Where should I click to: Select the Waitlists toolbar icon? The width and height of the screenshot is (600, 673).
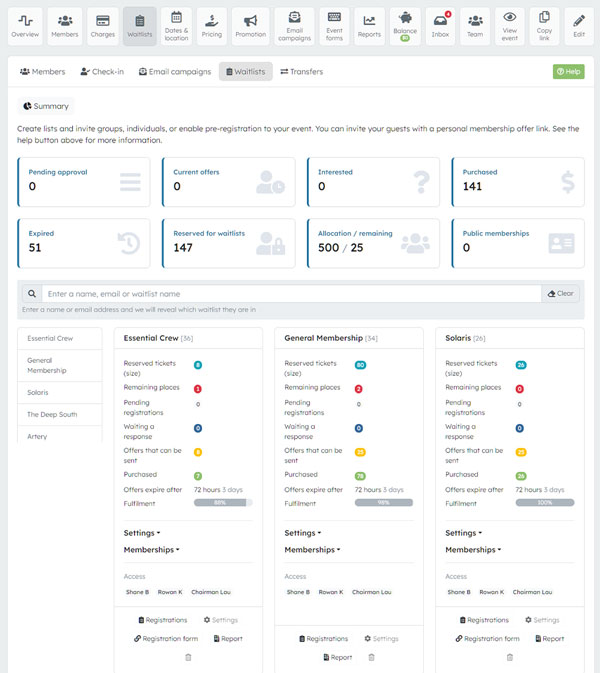[x=139, y=26]
